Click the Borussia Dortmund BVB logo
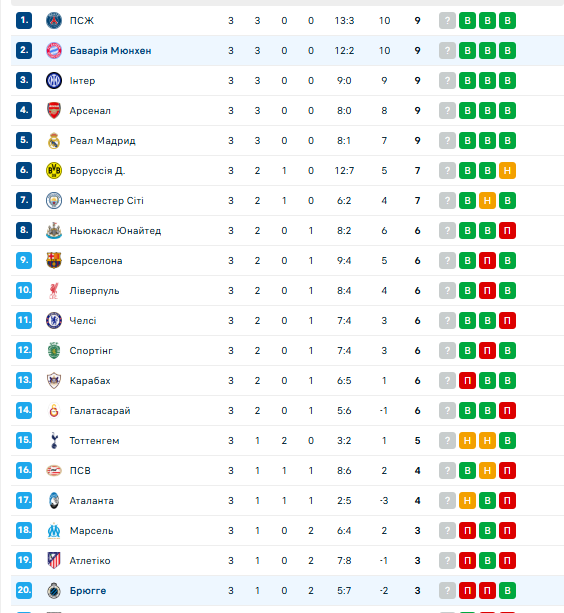This screenshot has width=564, height=613. [54, 170]
